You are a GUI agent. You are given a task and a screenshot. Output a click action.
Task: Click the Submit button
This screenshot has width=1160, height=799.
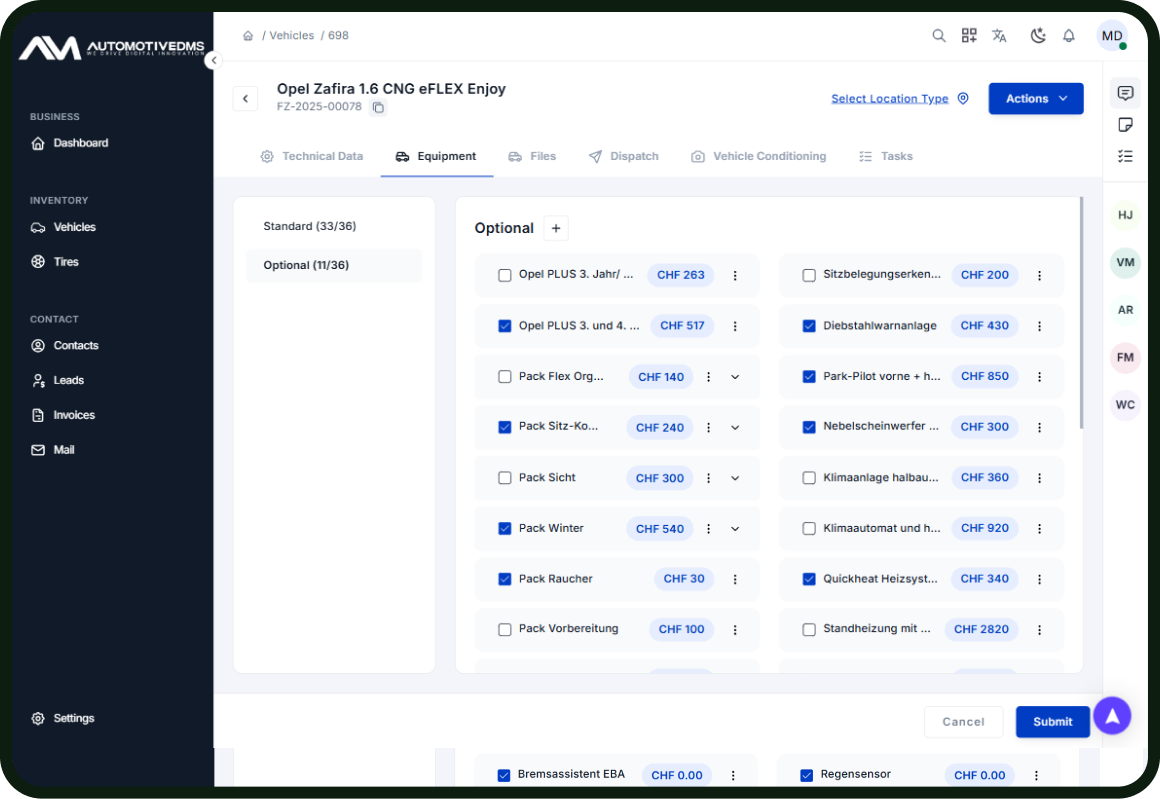(1052, 722)
